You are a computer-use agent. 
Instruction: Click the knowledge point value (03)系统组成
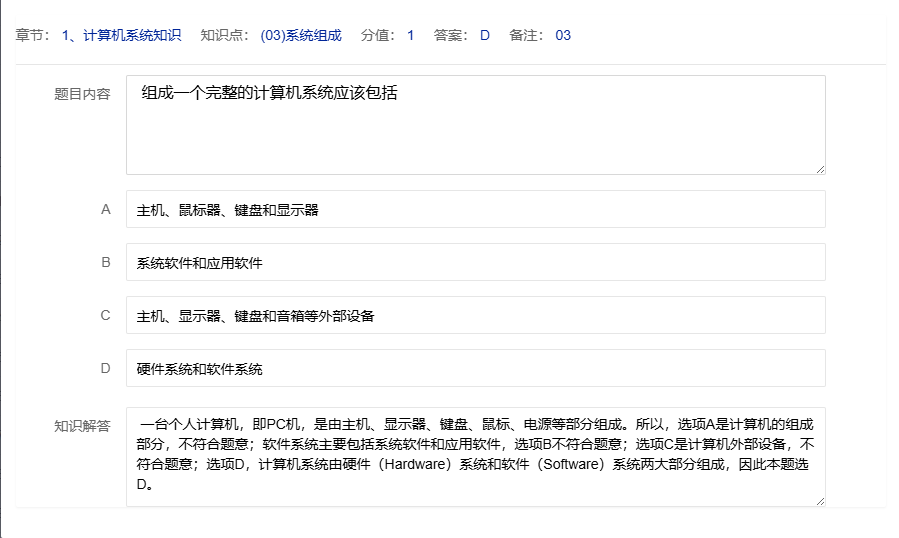coord(300,36)
